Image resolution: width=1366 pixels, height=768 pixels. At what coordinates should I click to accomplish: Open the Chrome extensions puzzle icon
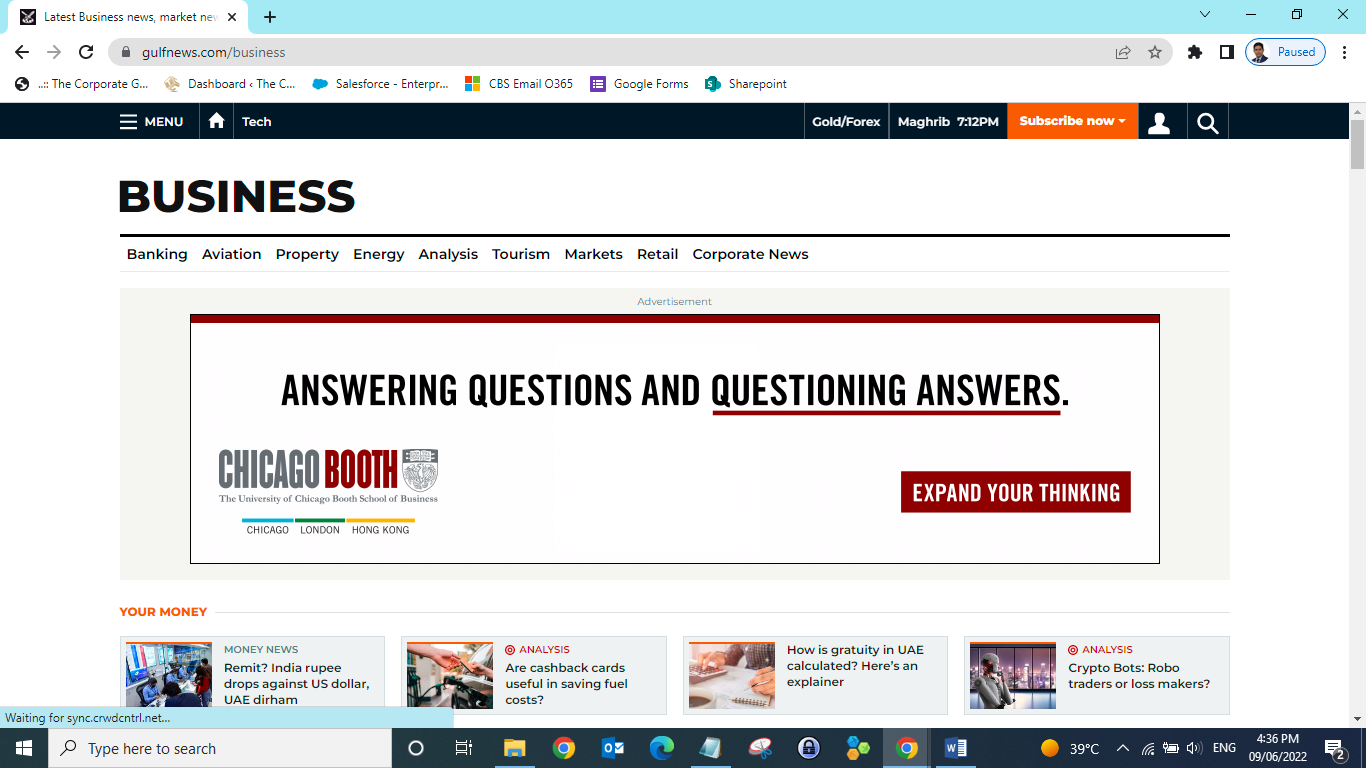(x=1194, y=52)
